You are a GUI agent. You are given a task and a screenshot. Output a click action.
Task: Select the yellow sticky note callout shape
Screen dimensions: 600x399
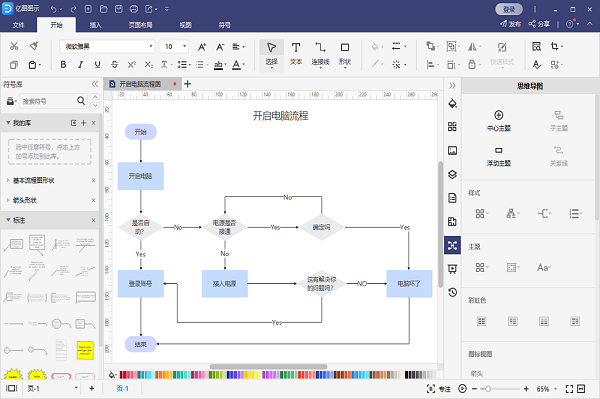(x=85, y=350)
